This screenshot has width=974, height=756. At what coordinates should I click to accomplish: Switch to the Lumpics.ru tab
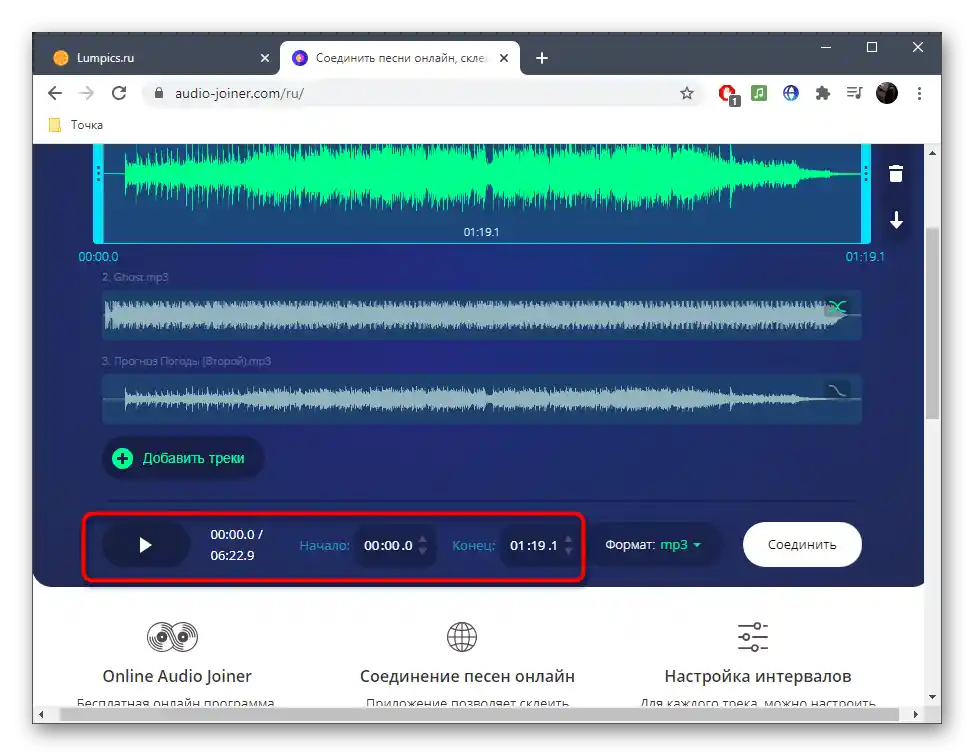pyautogui.click(x=155, y=58)
